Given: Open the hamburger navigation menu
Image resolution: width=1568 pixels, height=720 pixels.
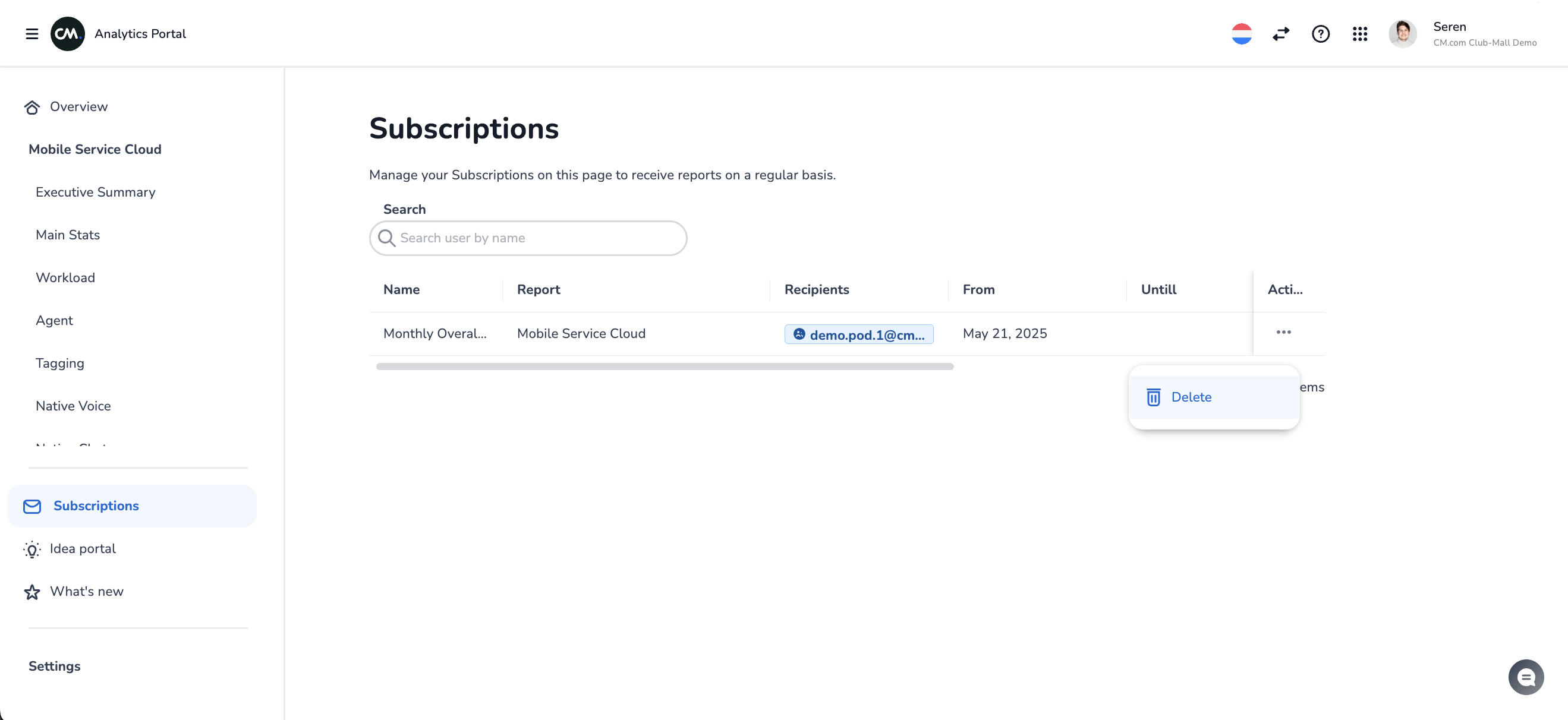Looking at the screenshot, I should pyautogui.click(x=32, y=34).
